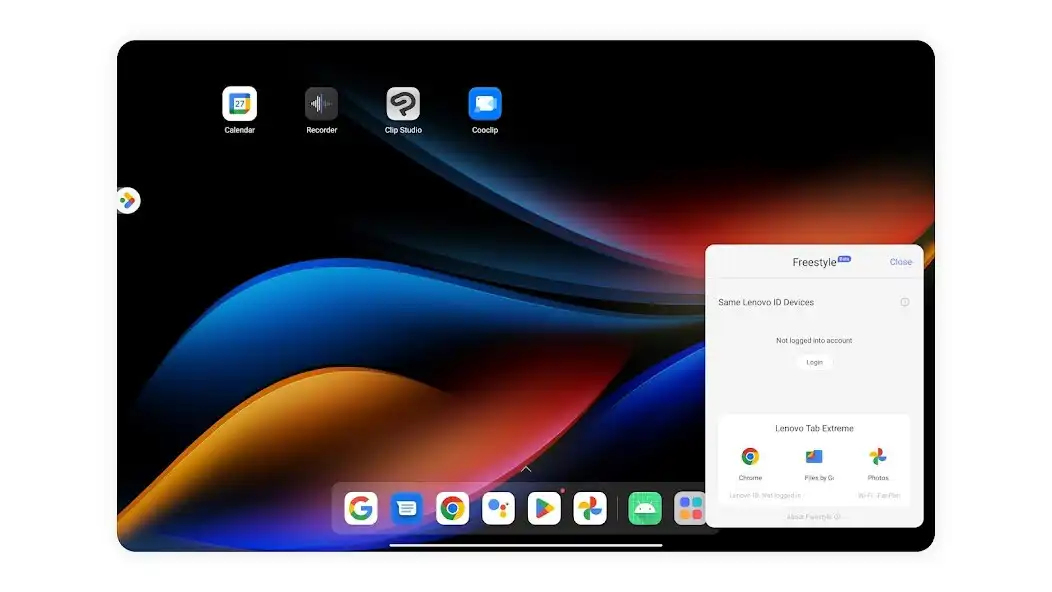The height and width of the screenshot is (592, 1052).
Task: Expand the chevron above the dock
Action: point(525,469)
